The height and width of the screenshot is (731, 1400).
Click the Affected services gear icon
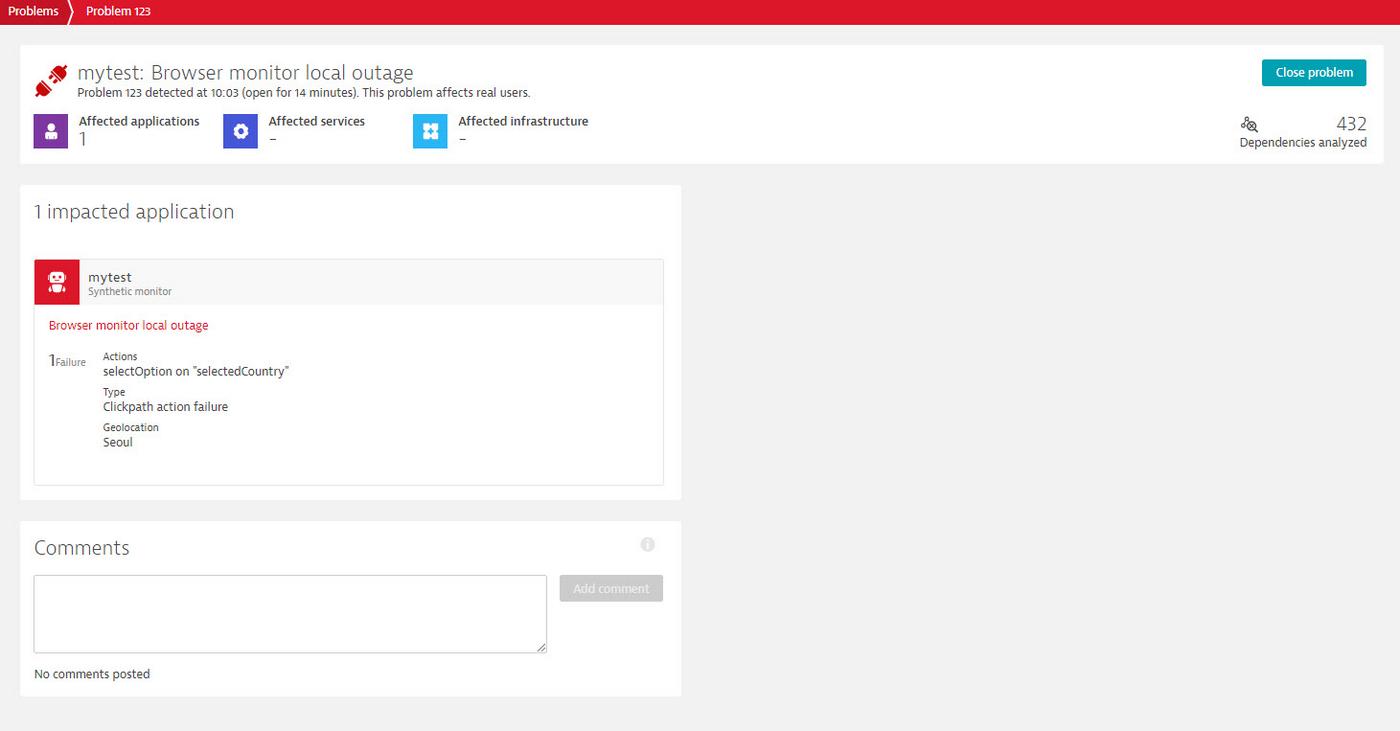click(240, 130)
